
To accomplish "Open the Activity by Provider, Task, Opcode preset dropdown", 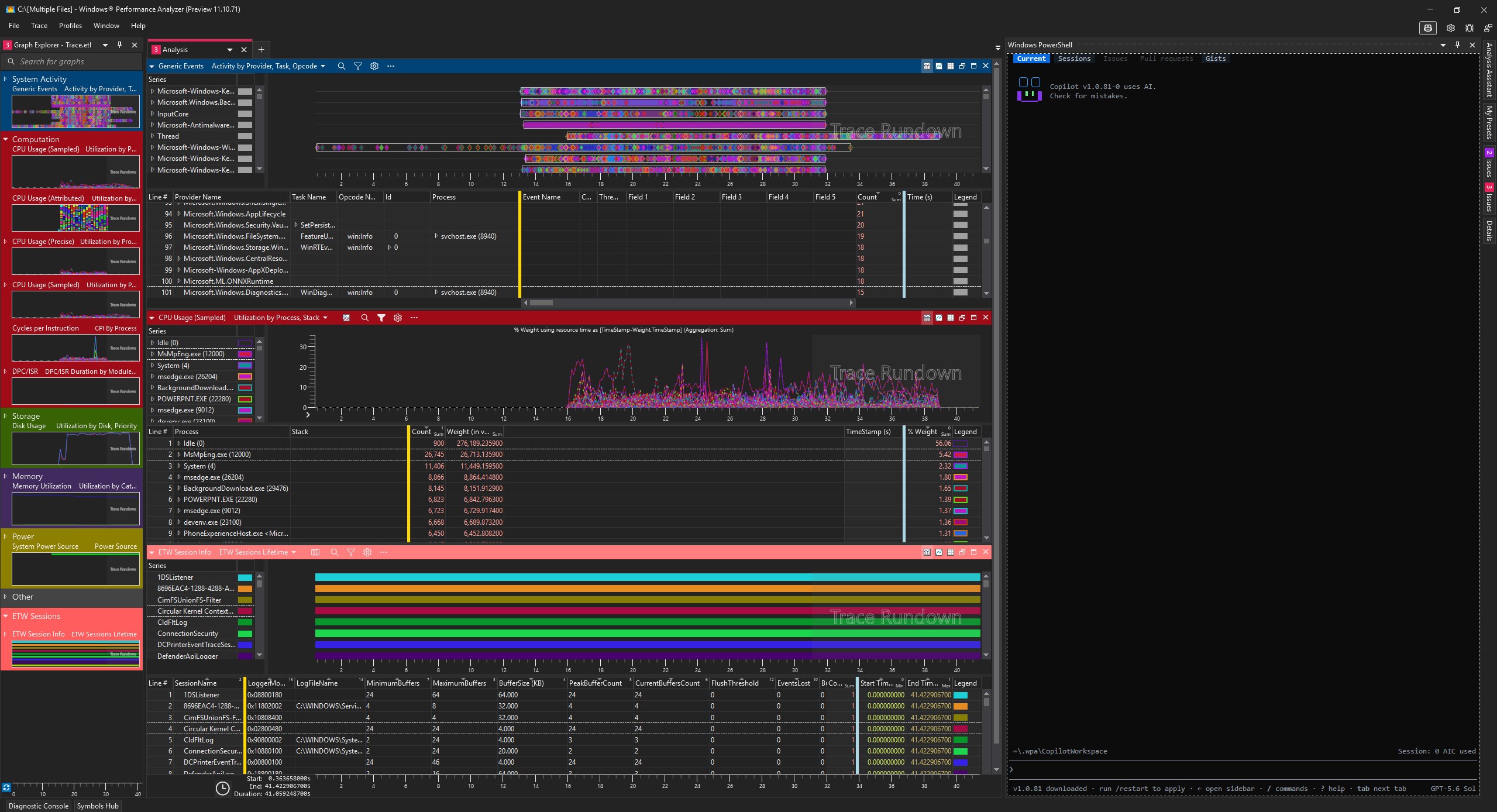I will [x=269, y=66].
